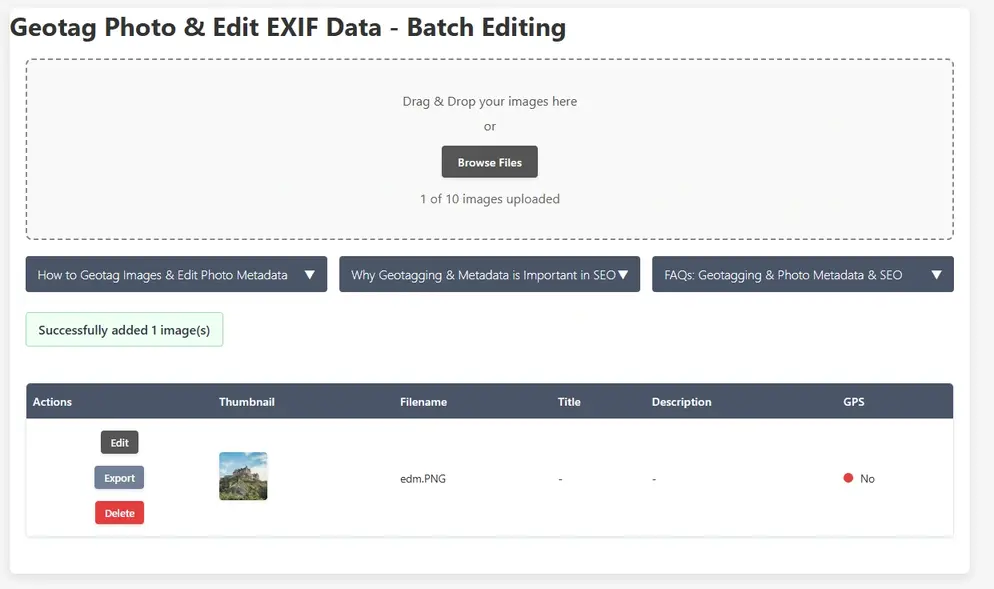Click the Browse Files upload button
Image resolution: width=994 pixels, height=589 pixels.
tap(489, 161)
